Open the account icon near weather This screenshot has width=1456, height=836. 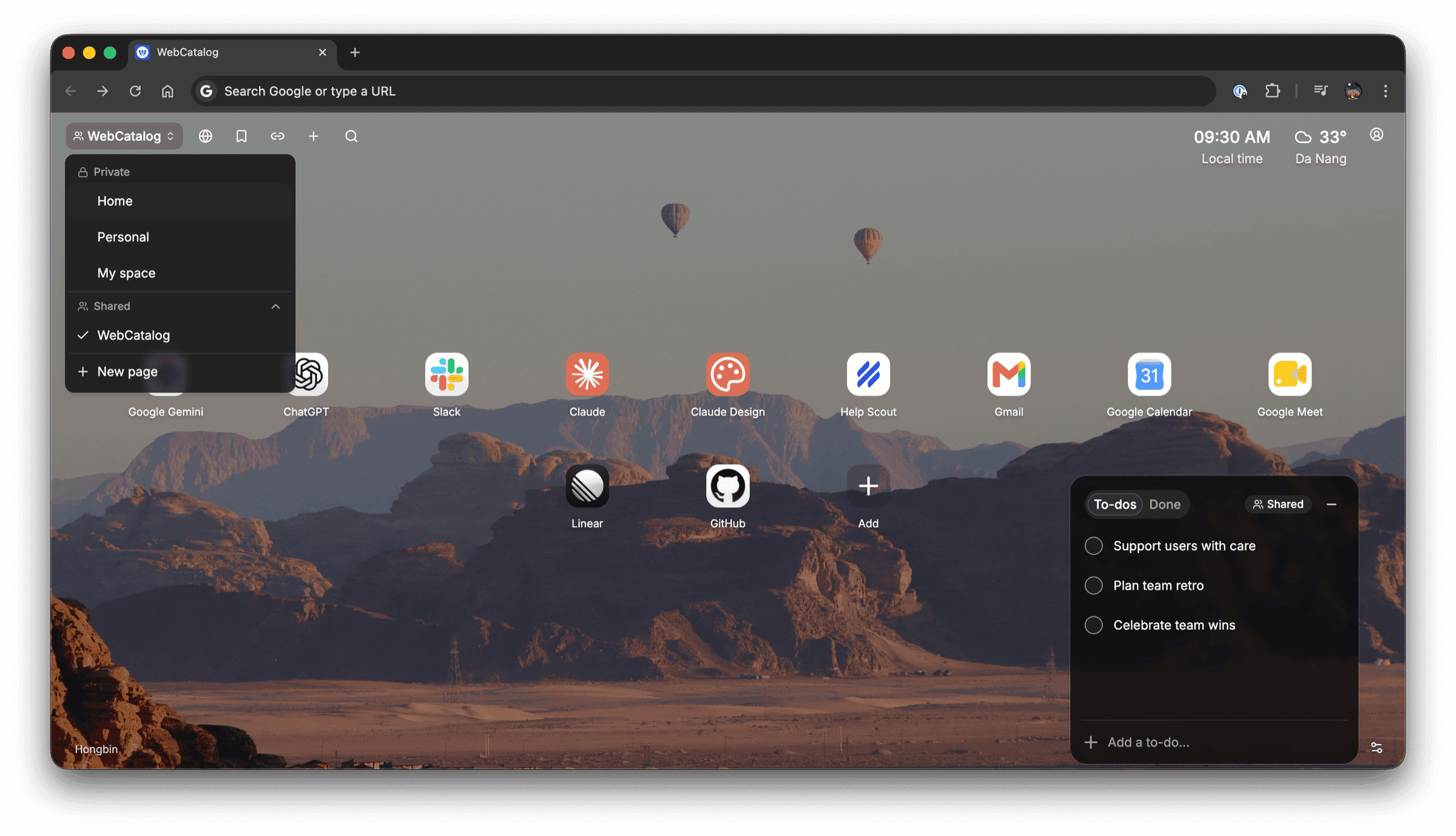(1377, 135)
